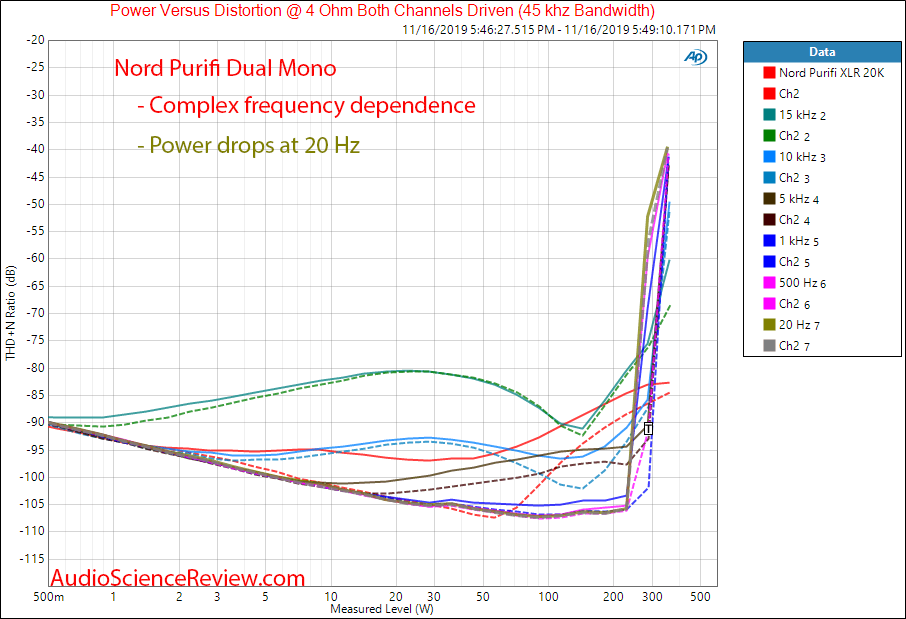Select the 'Nord Purifi XLR 20K' legend label
This screenshot has width=906, height=619.
831,72
